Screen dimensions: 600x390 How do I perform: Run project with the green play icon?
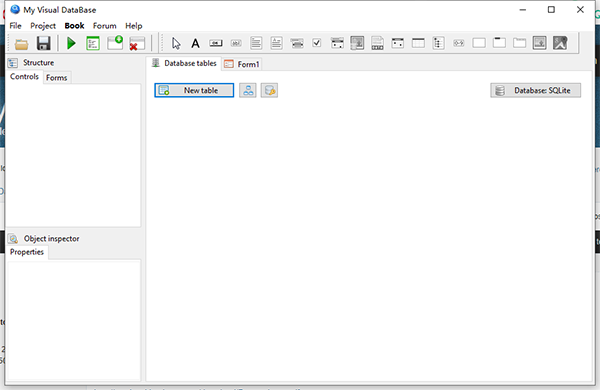click(x=71, y=43)
